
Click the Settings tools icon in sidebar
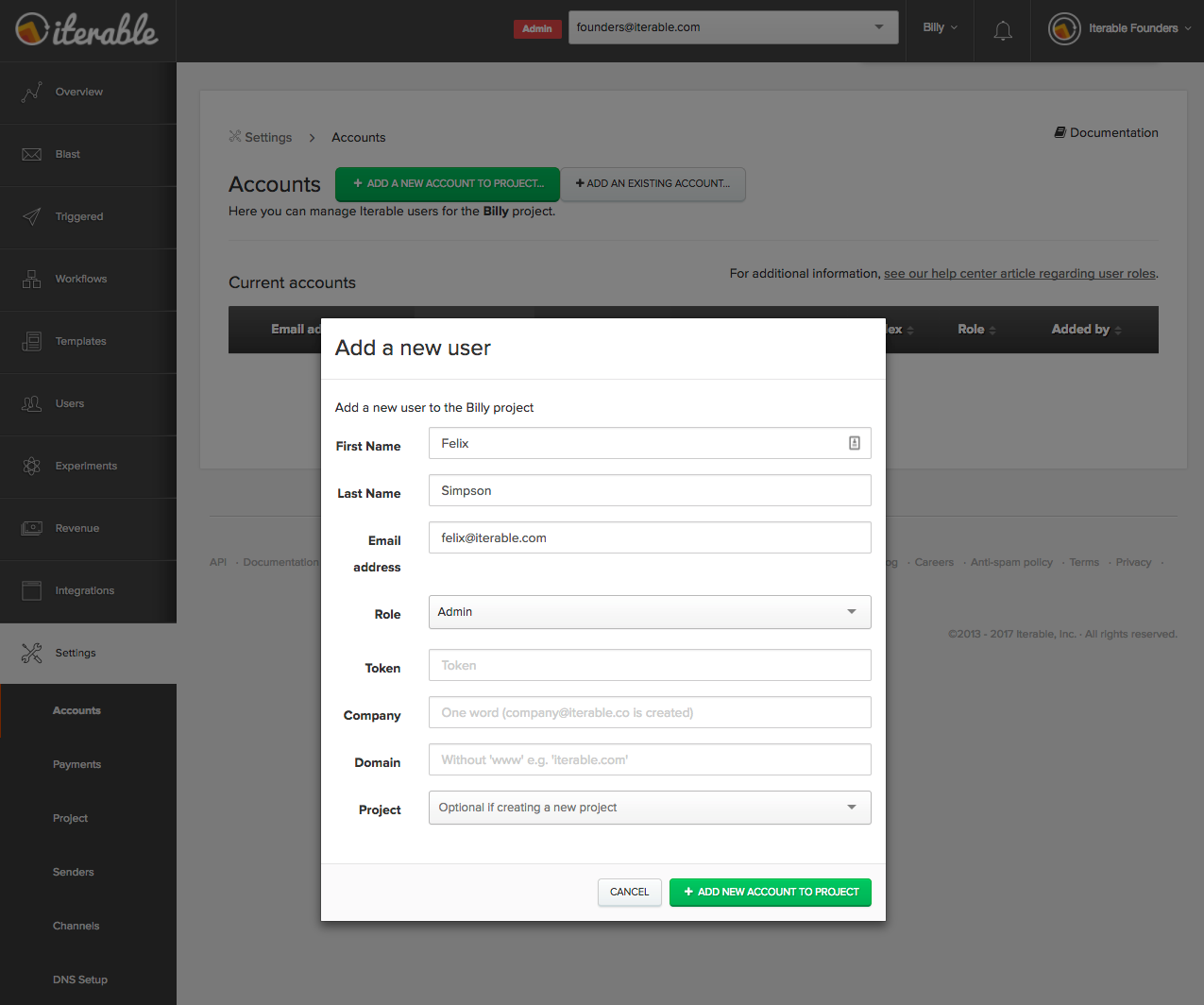32,653
